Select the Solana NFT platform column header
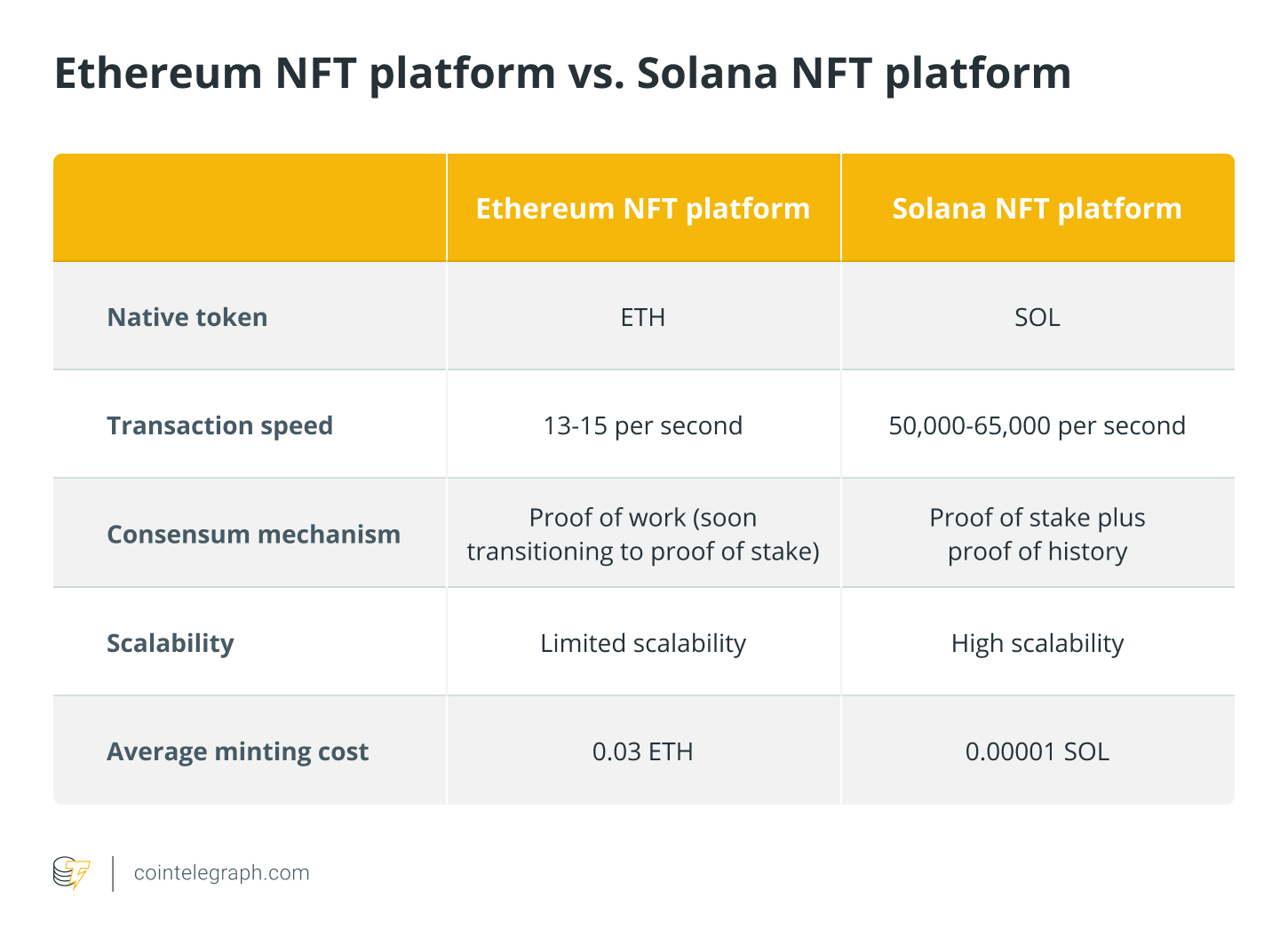The image size is (1288, 945). pos(1037,209)
